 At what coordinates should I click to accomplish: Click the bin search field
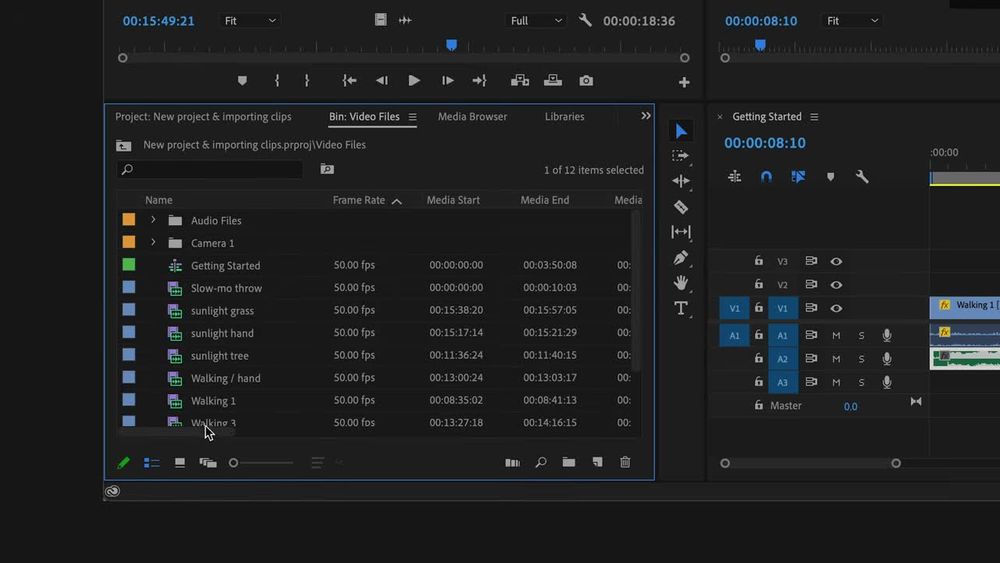tap(209, 170)
